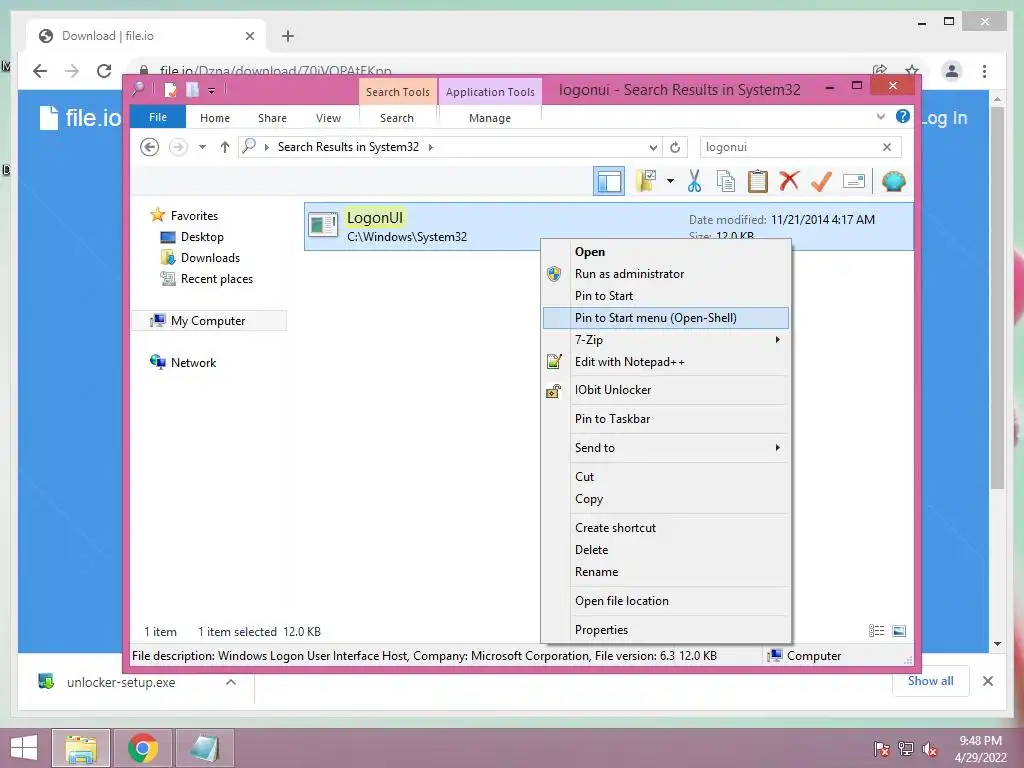Image resolution: width=1024 pixels, height=768 pixels.
Task: Open quick access toolbar customize dropdown
Action: pyautogui.click(x=212, y=90)
